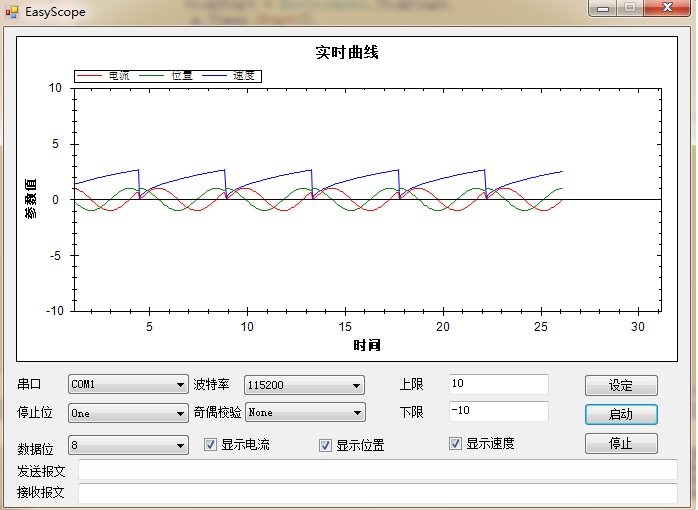
Task: Uncheck the 显示位置 checkbox
Action: [x=325, y=446]
